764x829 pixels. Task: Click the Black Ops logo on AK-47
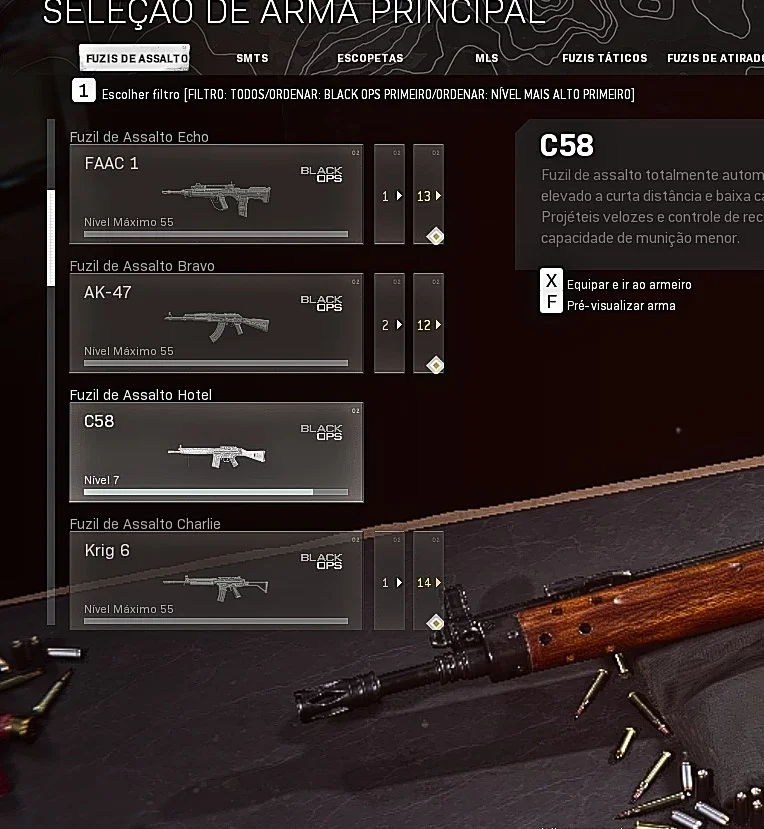coord(321,303)
